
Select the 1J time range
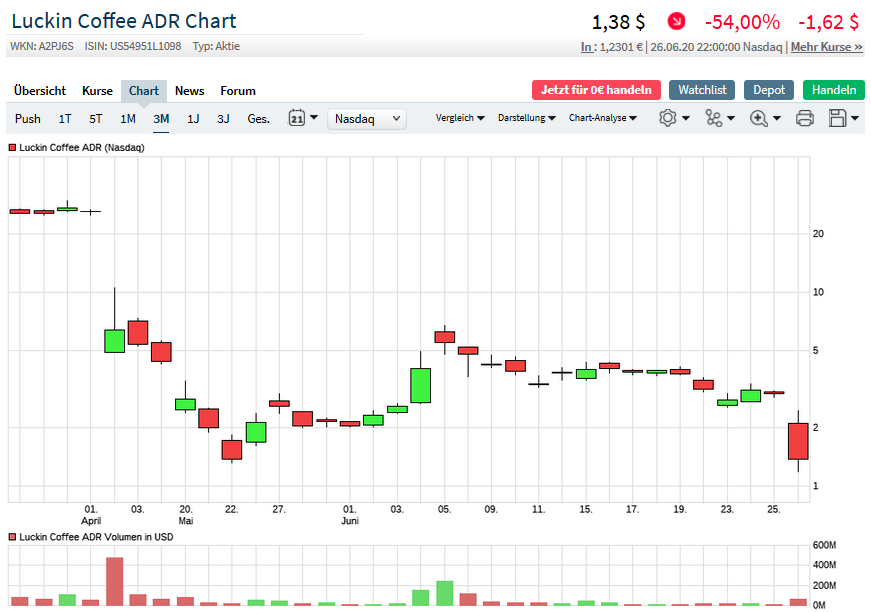tap(193, 119)
